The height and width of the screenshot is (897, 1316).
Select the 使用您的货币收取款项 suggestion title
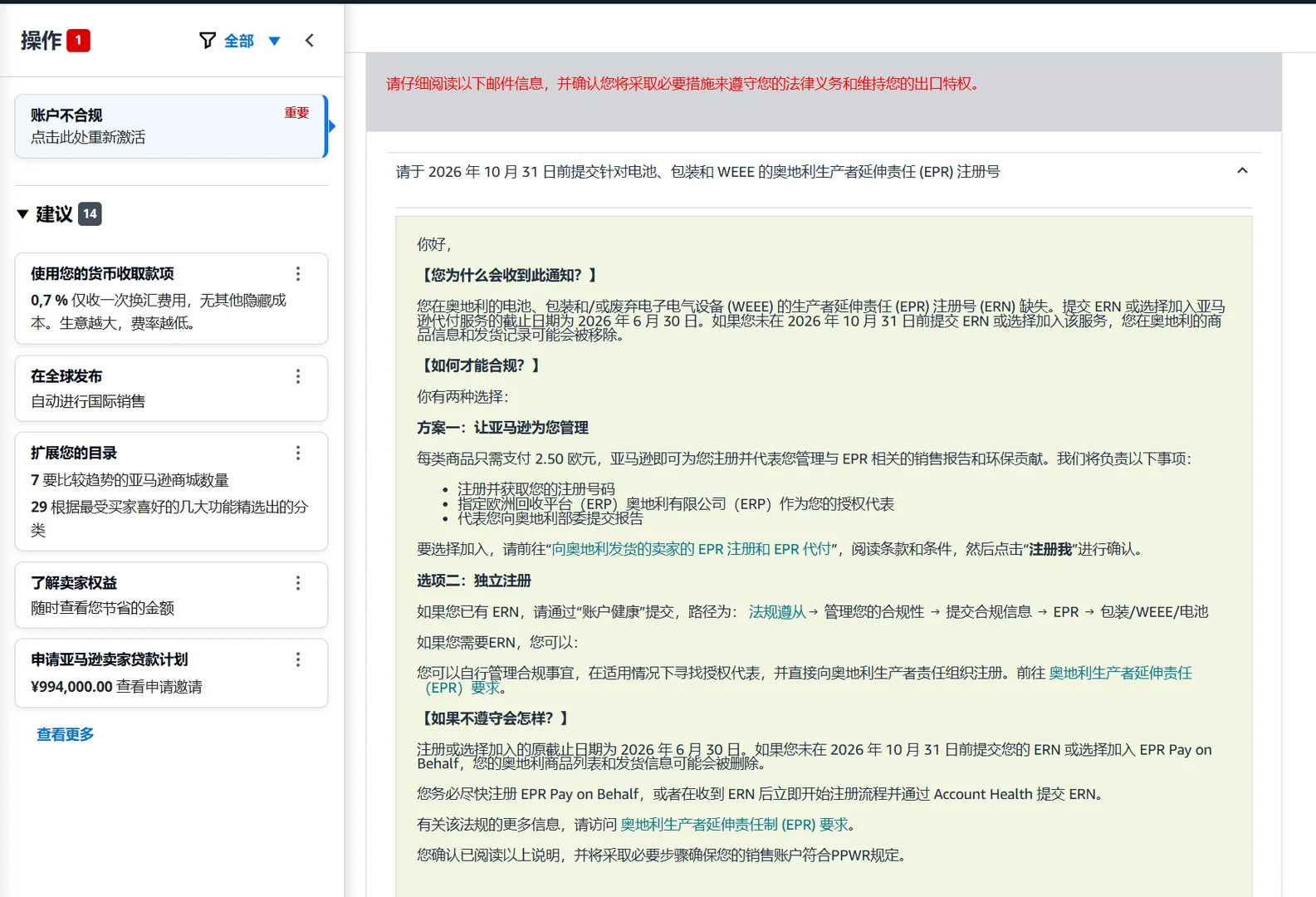(x=102, y=273)
